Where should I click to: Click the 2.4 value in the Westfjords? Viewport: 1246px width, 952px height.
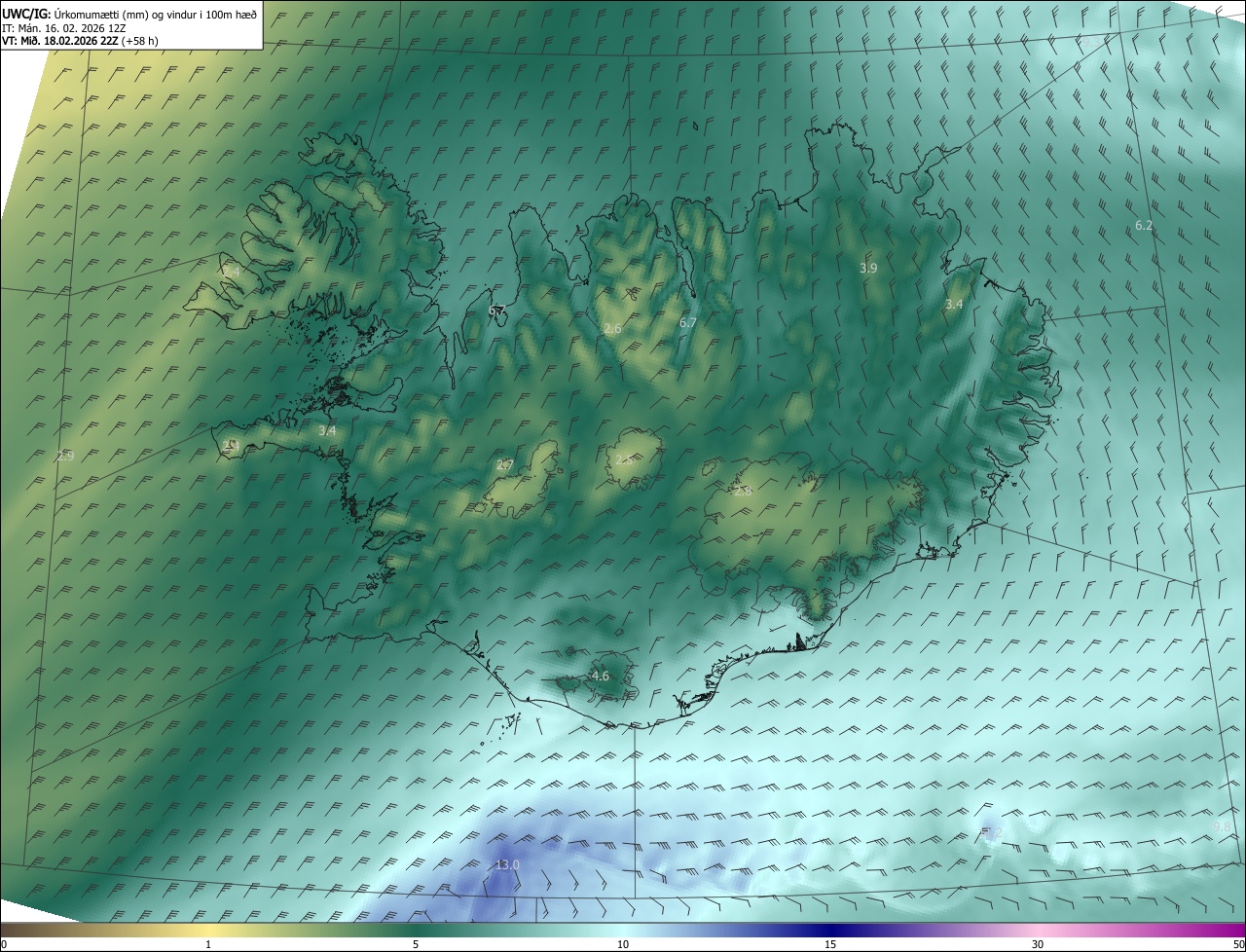[x=231, y=272]
